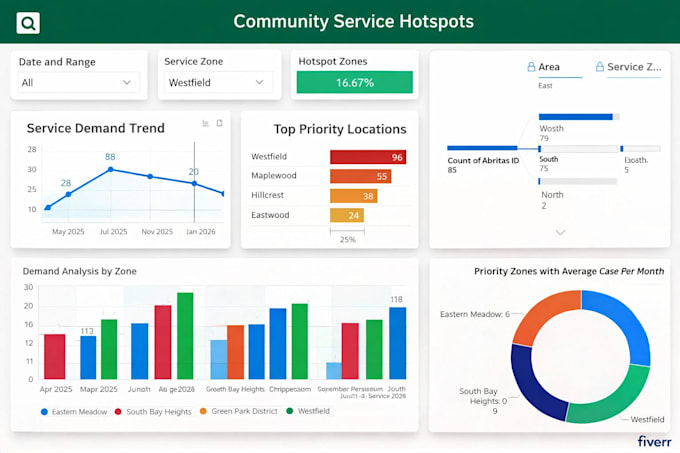Select the Service Z... lock icon
This screenshot has width=680, height=453.
(600, 67)
